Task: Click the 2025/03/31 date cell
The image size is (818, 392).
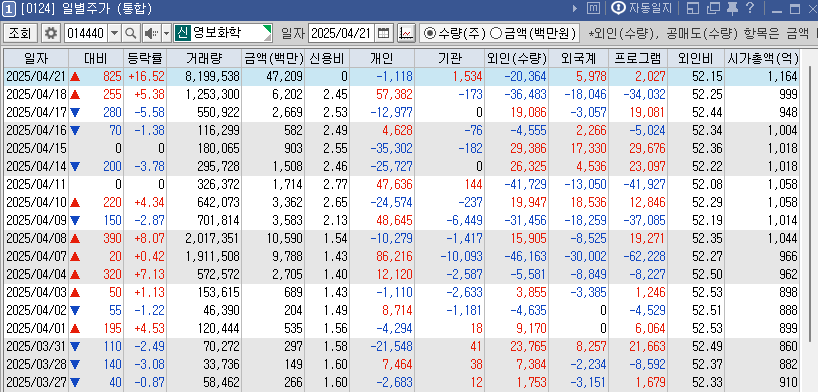Action: [36, 346]
